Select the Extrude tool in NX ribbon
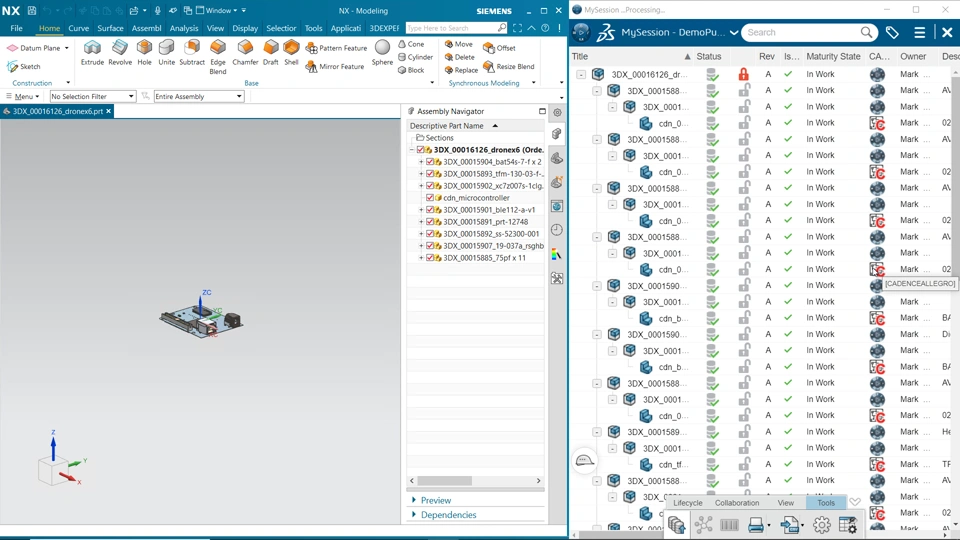This screenshot has height=540, width=960. click(92, 53)
